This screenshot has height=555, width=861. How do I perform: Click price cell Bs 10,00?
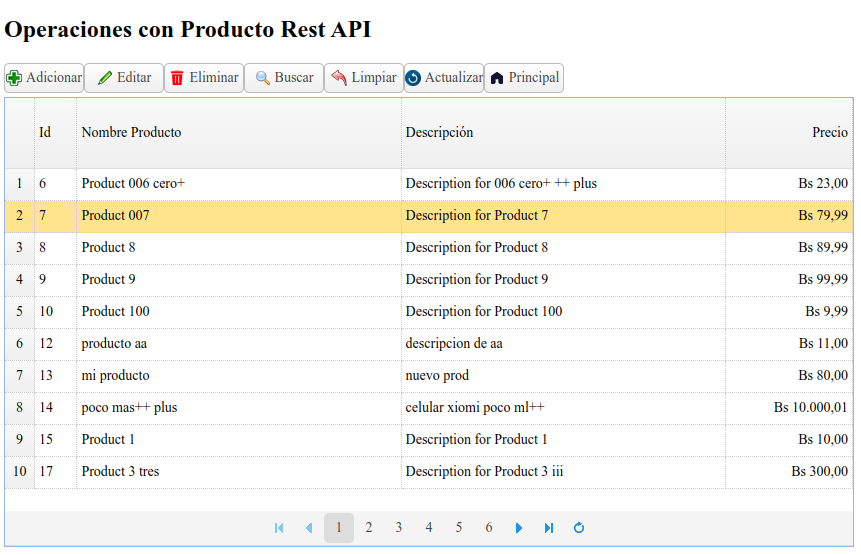coord(789,440)
